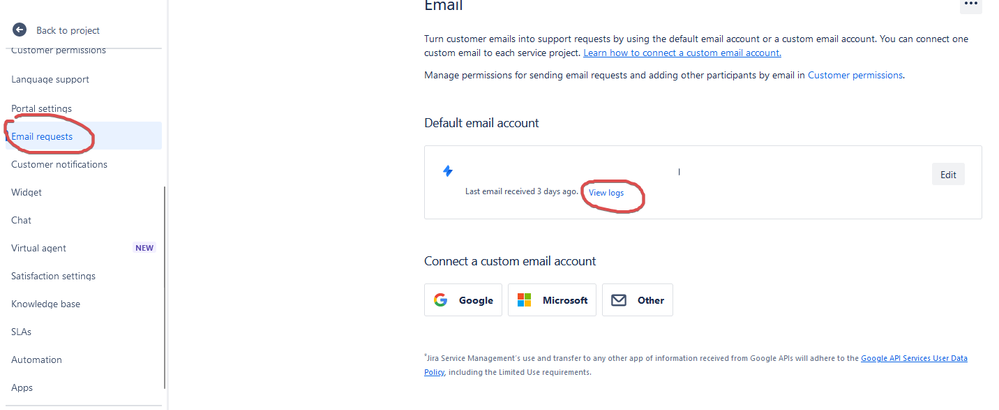Connect a Google email account
The height and width of the screenshot is (410, 999).
[463, 300]
